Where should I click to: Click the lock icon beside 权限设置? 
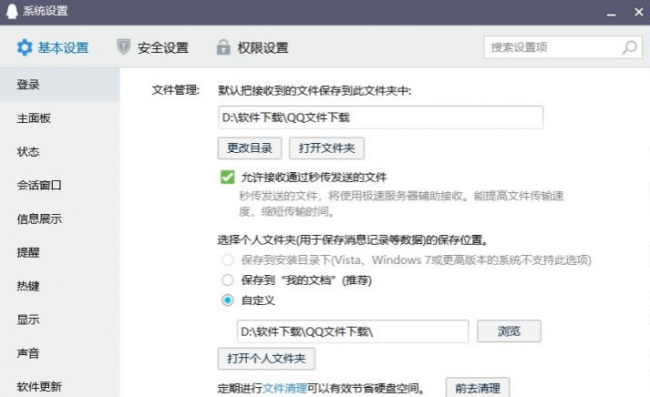point(223,47)
